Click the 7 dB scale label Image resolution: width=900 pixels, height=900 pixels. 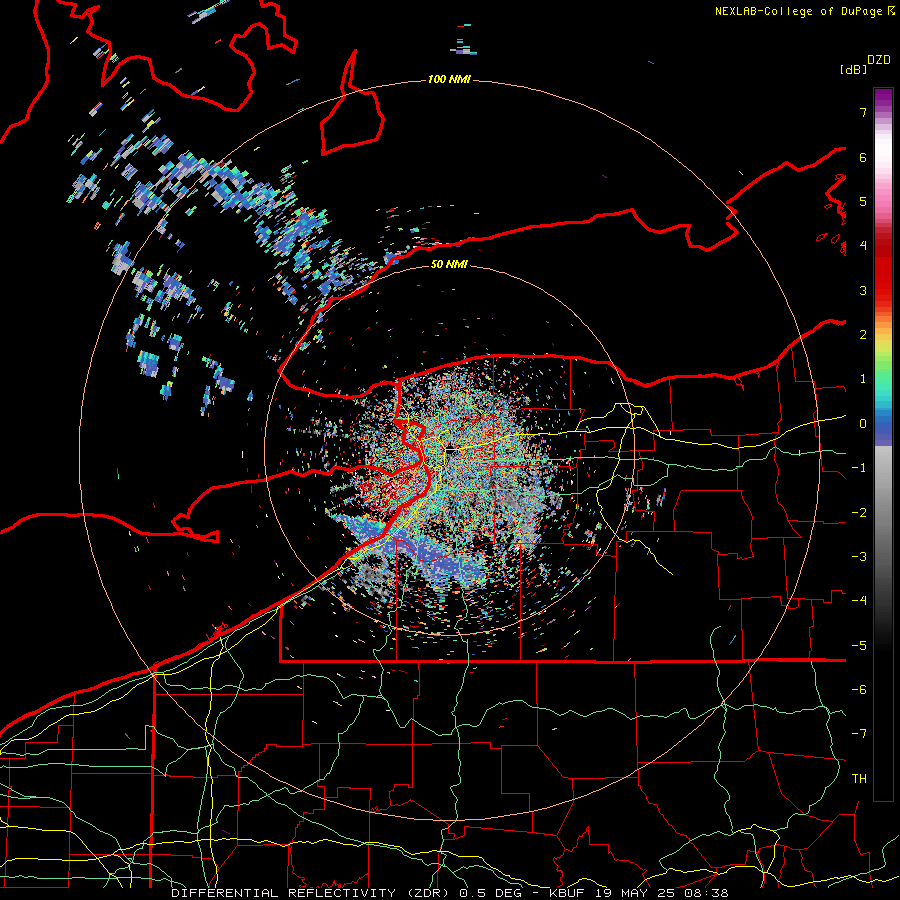pyautogui.click(x=863, y=112)
